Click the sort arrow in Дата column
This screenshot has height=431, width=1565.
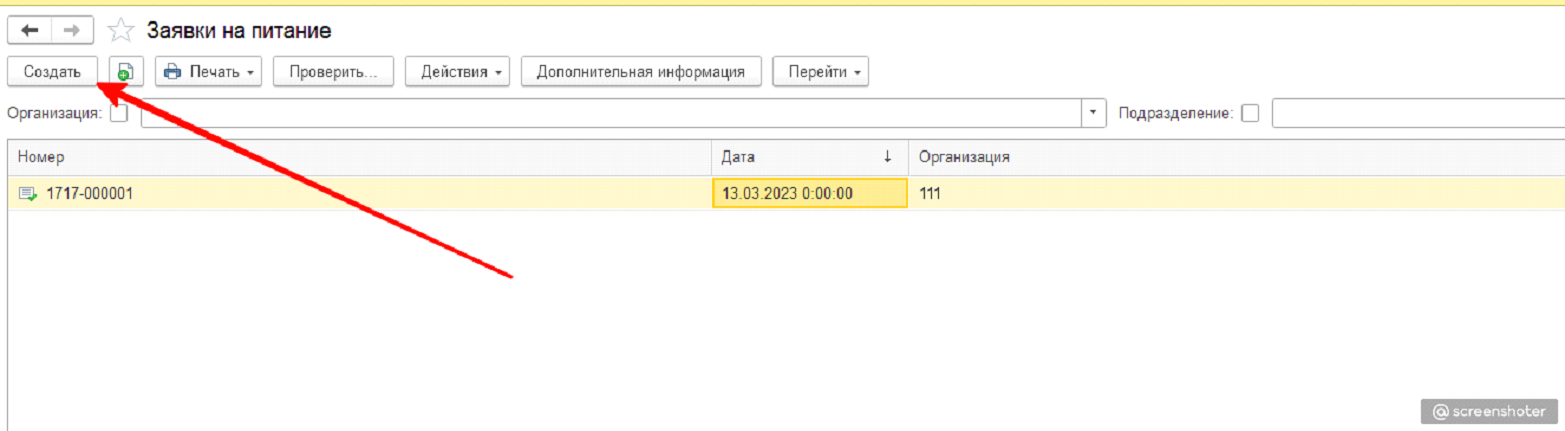[x=887, y=157]
